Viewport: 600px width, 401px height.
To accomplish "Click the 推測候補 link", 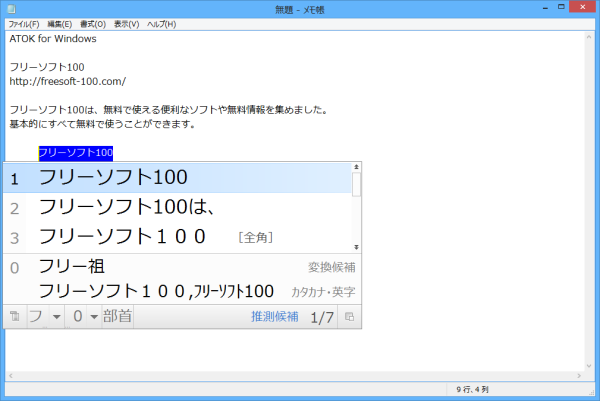I will tap(274, 317).
